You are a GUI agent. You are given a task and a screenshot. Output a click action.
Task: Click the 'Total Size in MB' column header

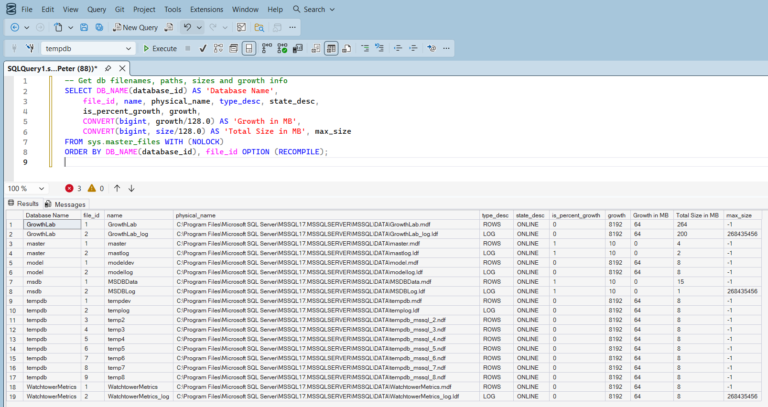tap(697, 215)
